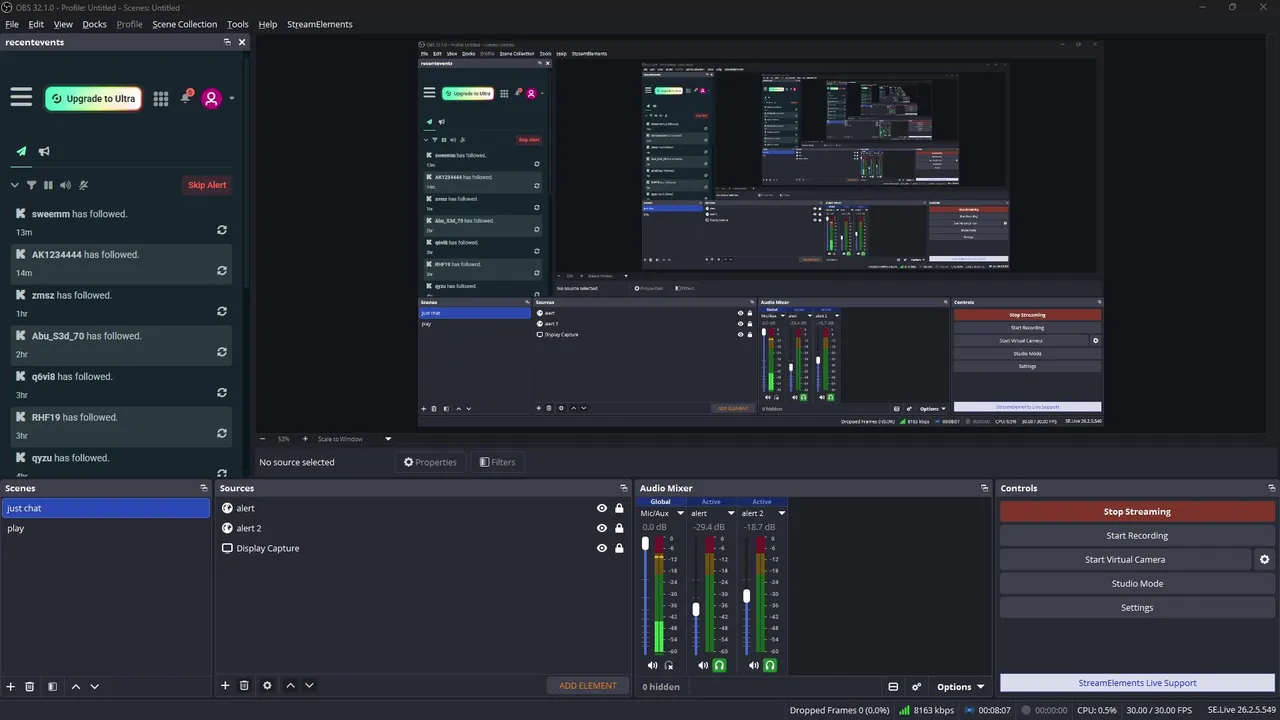The height and width of the screenshot is (720, 1280).
Task: Click Start Recording
Action: tap(1137, 535)
